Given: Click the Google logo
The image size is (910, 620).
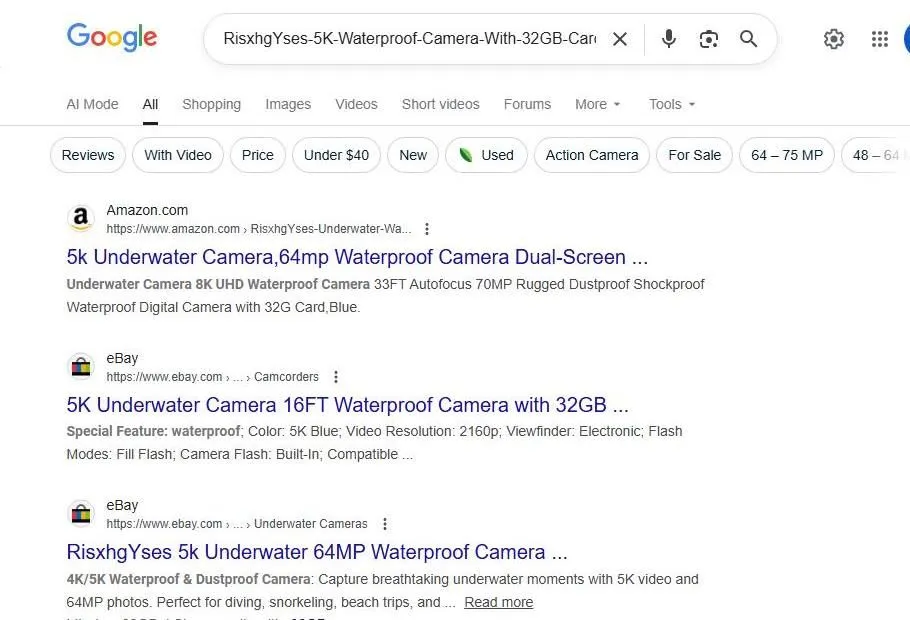Looking at the screenshot, I should (x=112, y=37).
